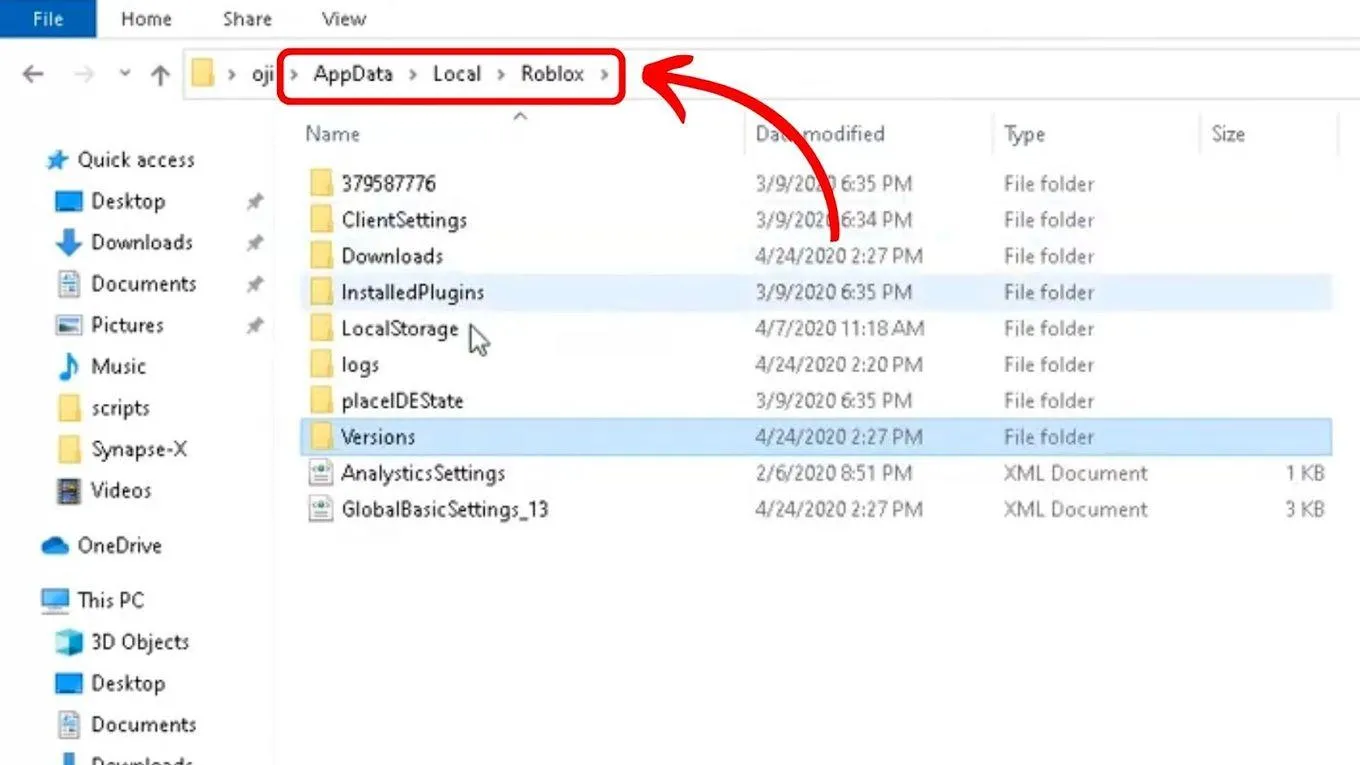Image resolution: width=1360 pixels, height=765 pixels.
Task: Open the recent locations dropdown arrow
Action: point(125,74)
